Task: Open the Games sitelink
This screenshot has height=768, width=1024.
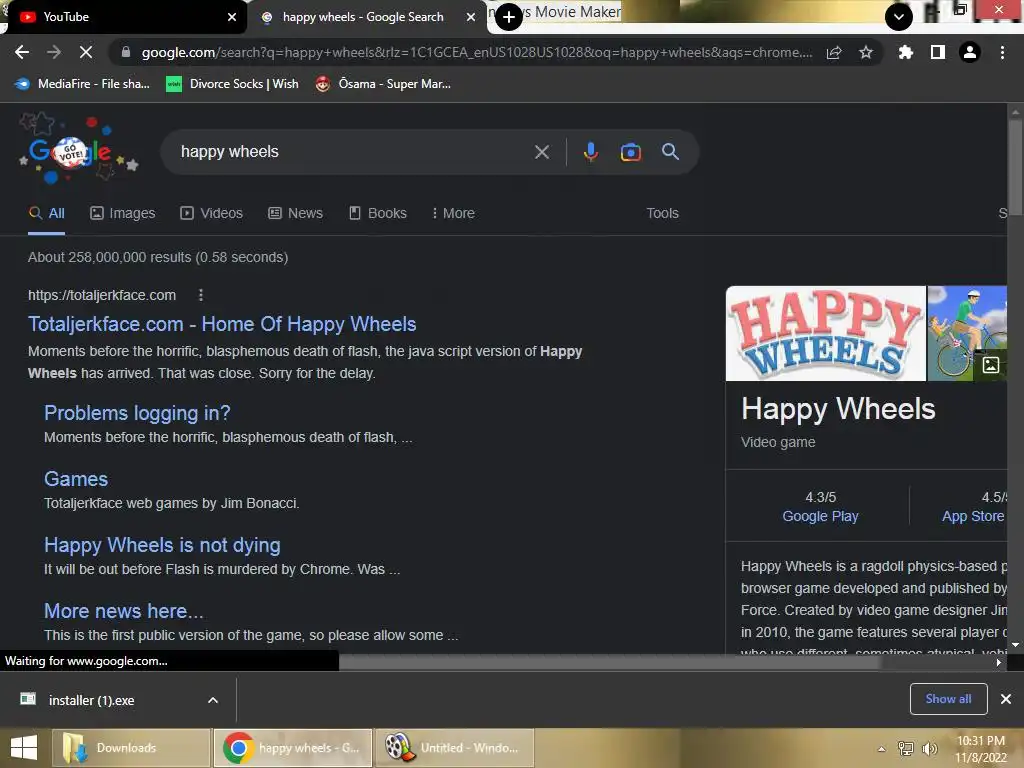Action: click(76, 479)
